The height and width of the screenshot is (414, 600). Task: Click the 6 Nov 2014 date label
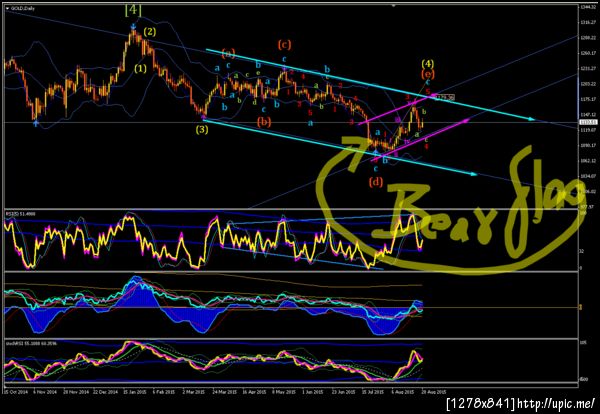click(x=43, y=392)
